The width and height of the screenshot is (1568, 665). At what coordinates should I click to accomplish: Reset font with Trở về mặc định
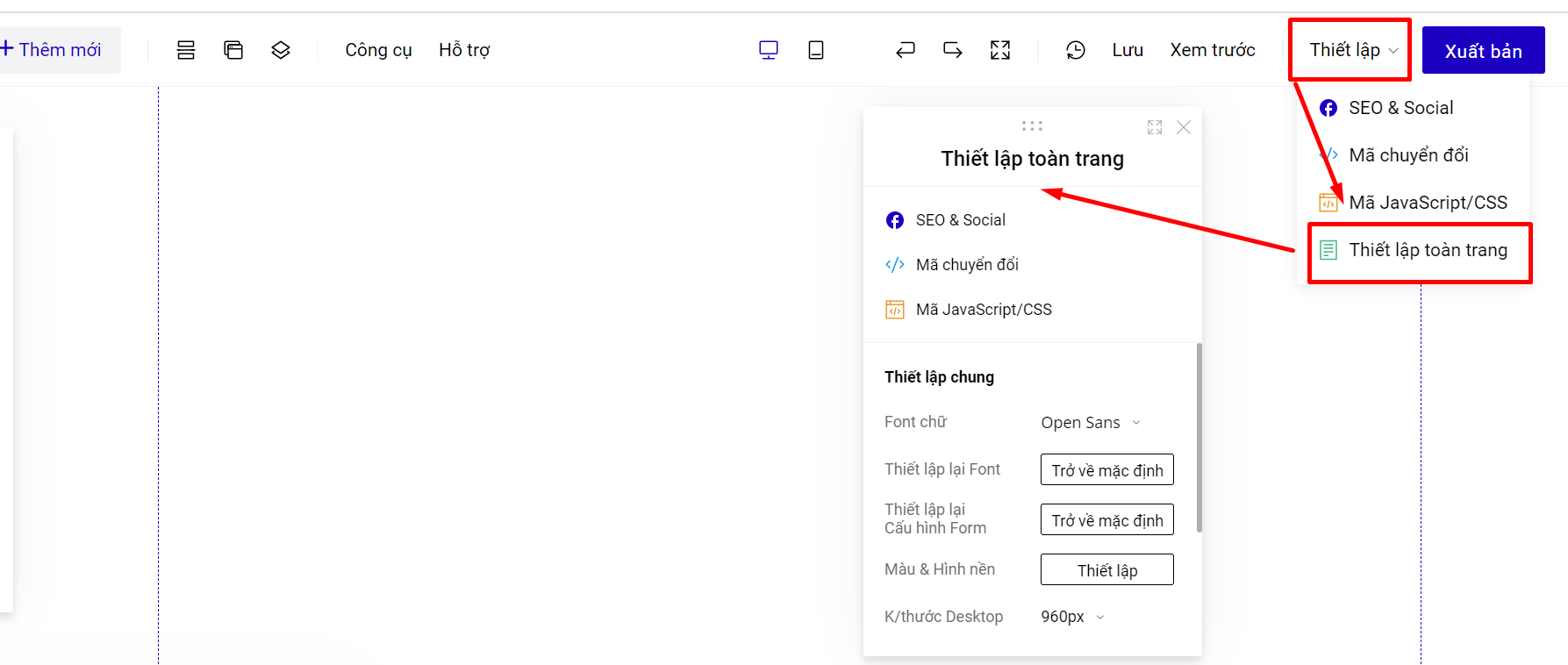pos(1107,470)
